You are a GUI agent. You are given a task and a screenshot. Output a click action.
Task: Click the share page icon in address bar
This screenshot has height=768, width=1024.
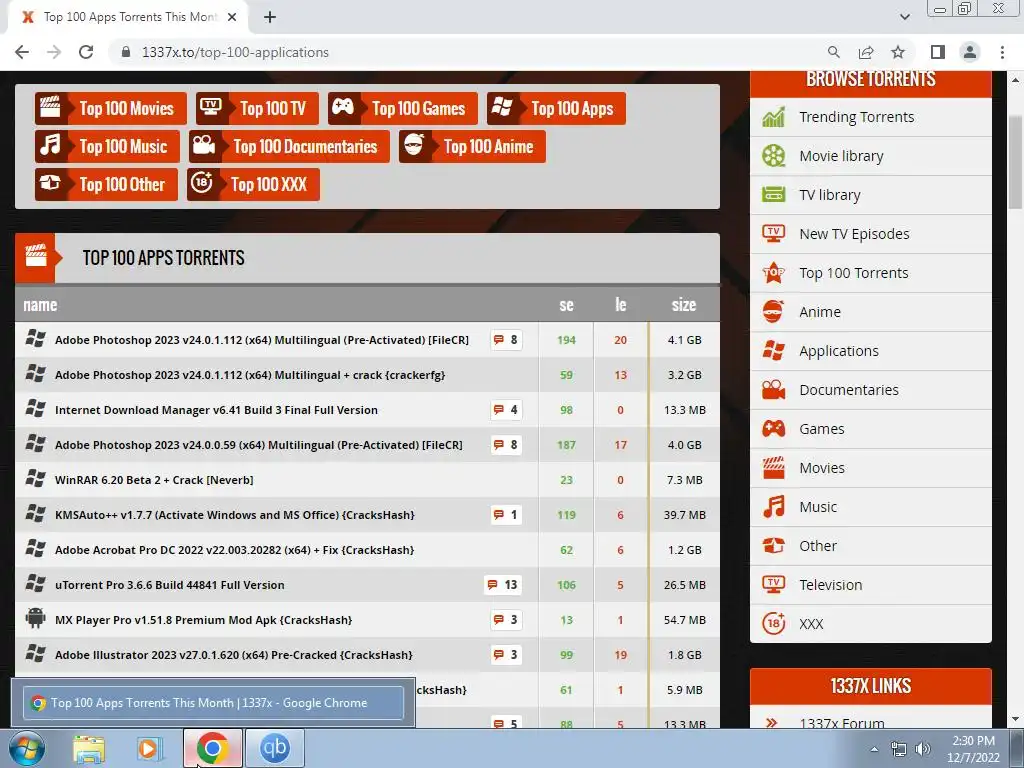tap(866, 52)
